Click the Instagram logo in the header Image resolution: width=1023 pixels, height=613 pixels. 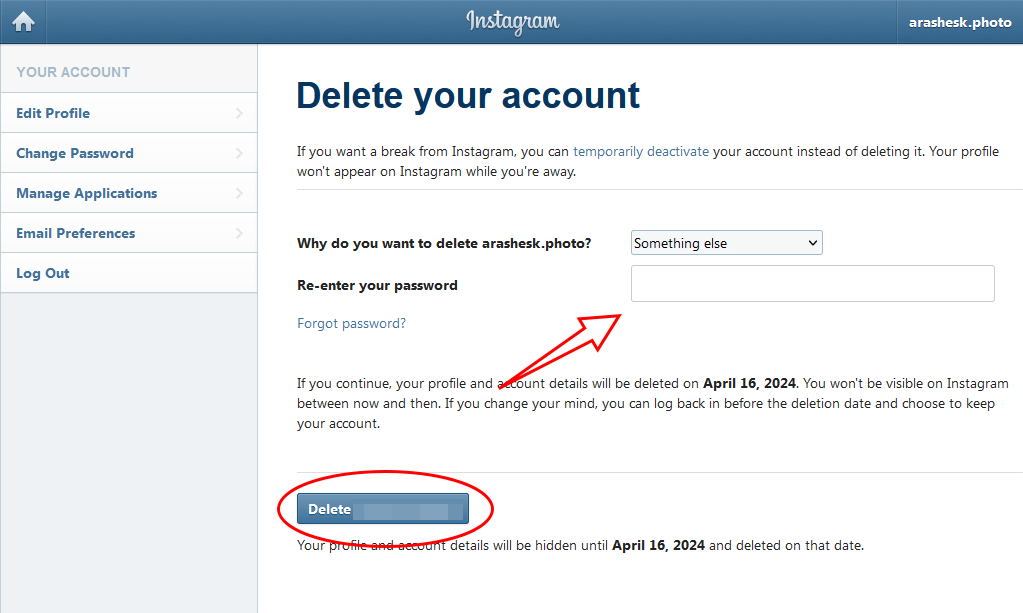pyautogui.click(x=512, y=21)
